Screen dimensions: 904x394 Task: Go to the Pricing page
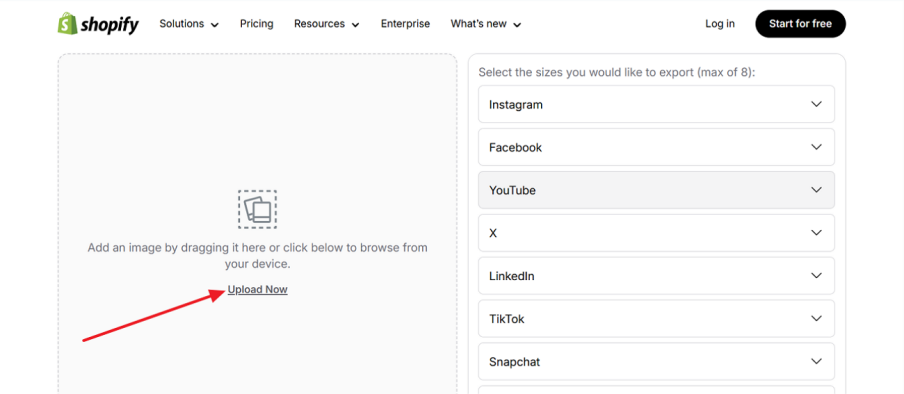(x=257, y=24)
